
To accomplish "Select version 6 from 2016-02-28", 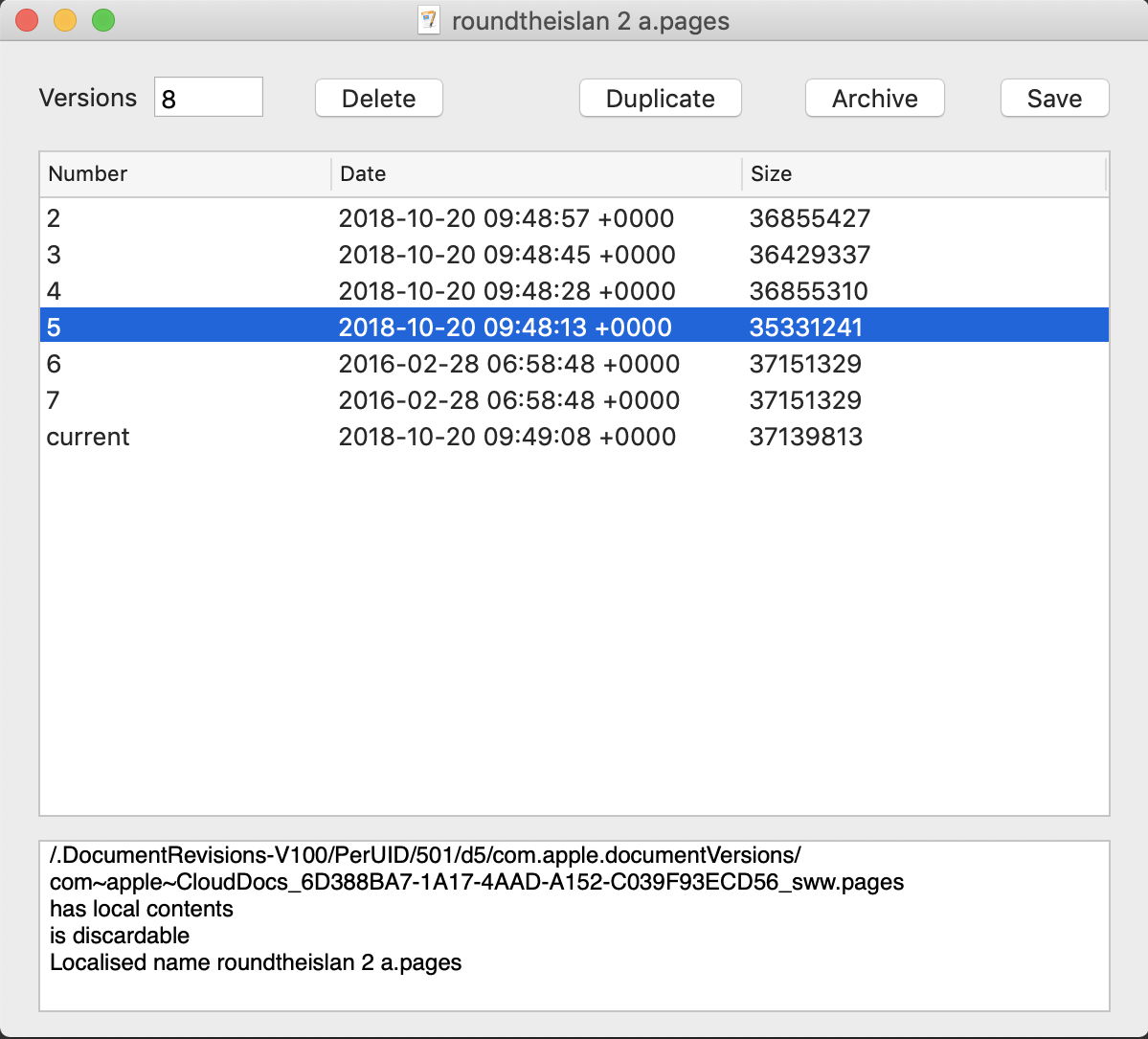I will (x=574, y=364).
